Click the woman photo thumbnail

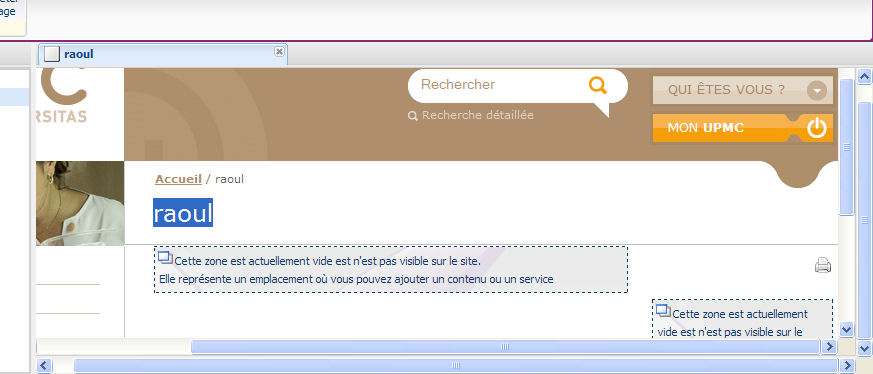[80, 203]
